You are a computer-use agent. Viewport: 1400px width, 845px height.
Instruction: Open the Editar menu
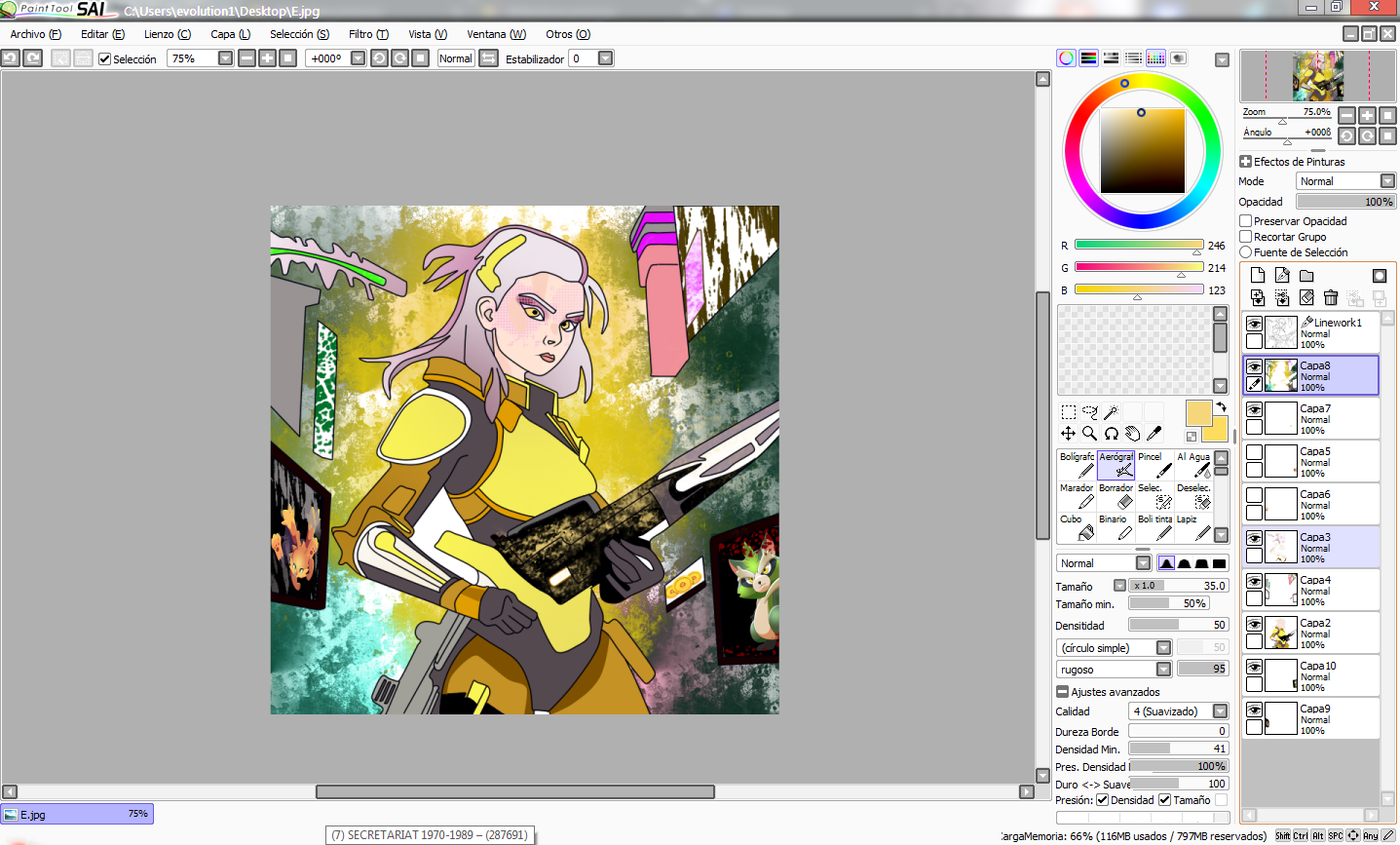102,34
